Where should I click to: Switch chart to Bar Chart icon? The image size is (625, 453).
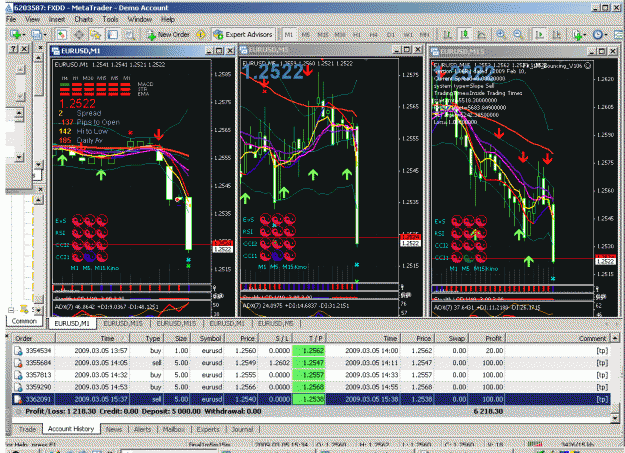tap(447, 35)
